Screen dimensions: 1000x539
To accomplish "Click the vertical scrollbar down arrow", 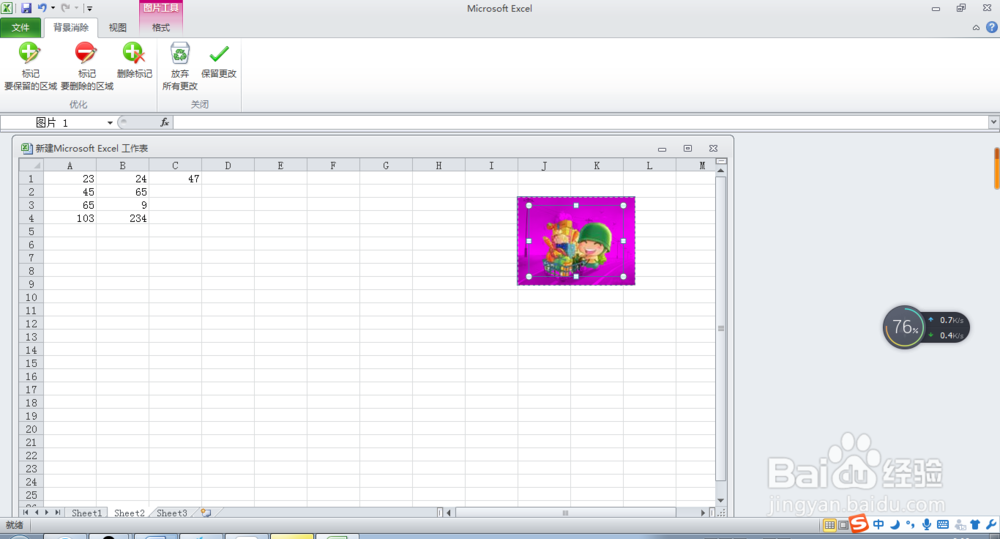I will [x=721, y=501].
